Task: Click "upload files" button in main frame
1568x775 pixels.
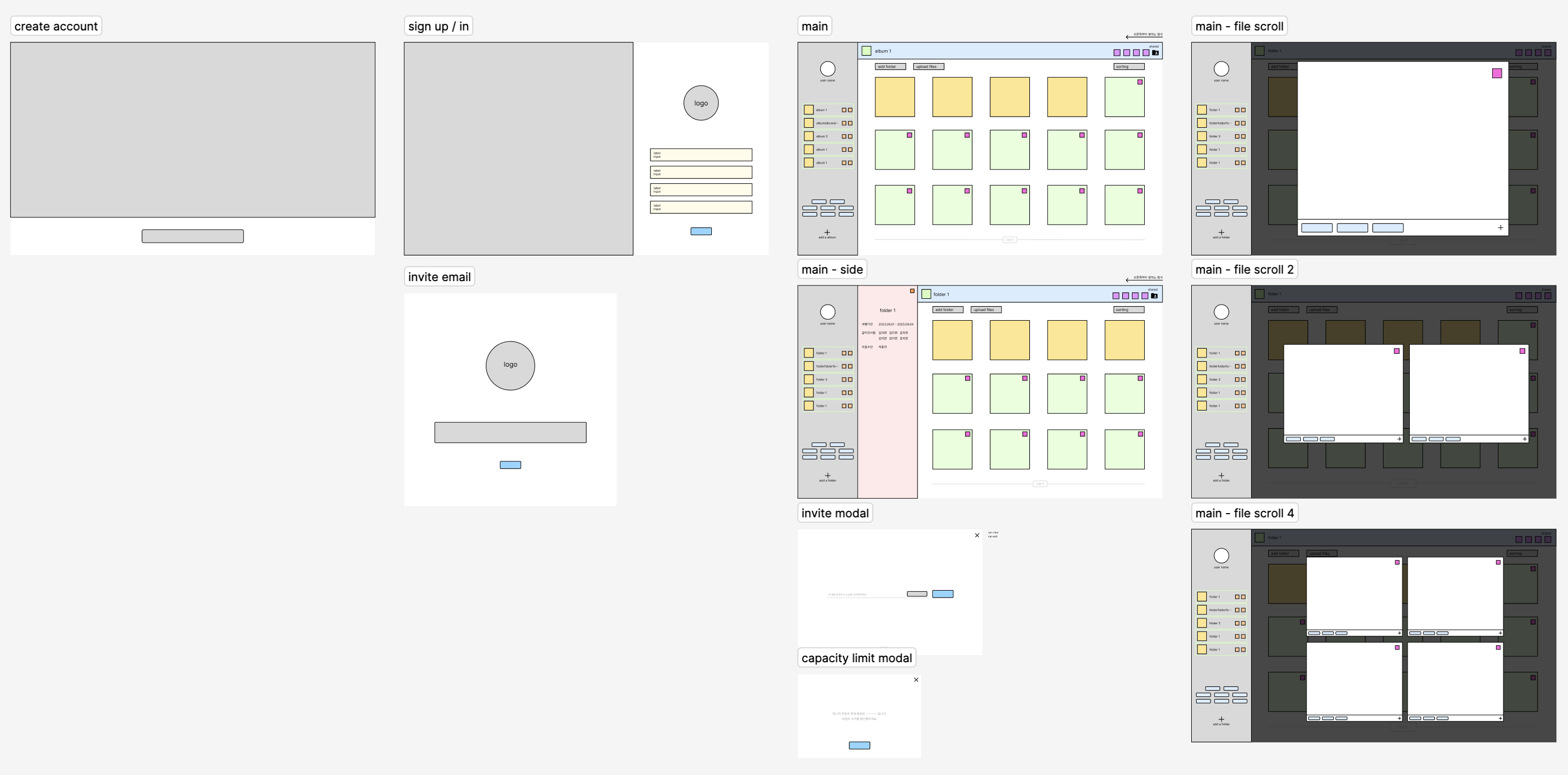Action: [x=928, y=66]
